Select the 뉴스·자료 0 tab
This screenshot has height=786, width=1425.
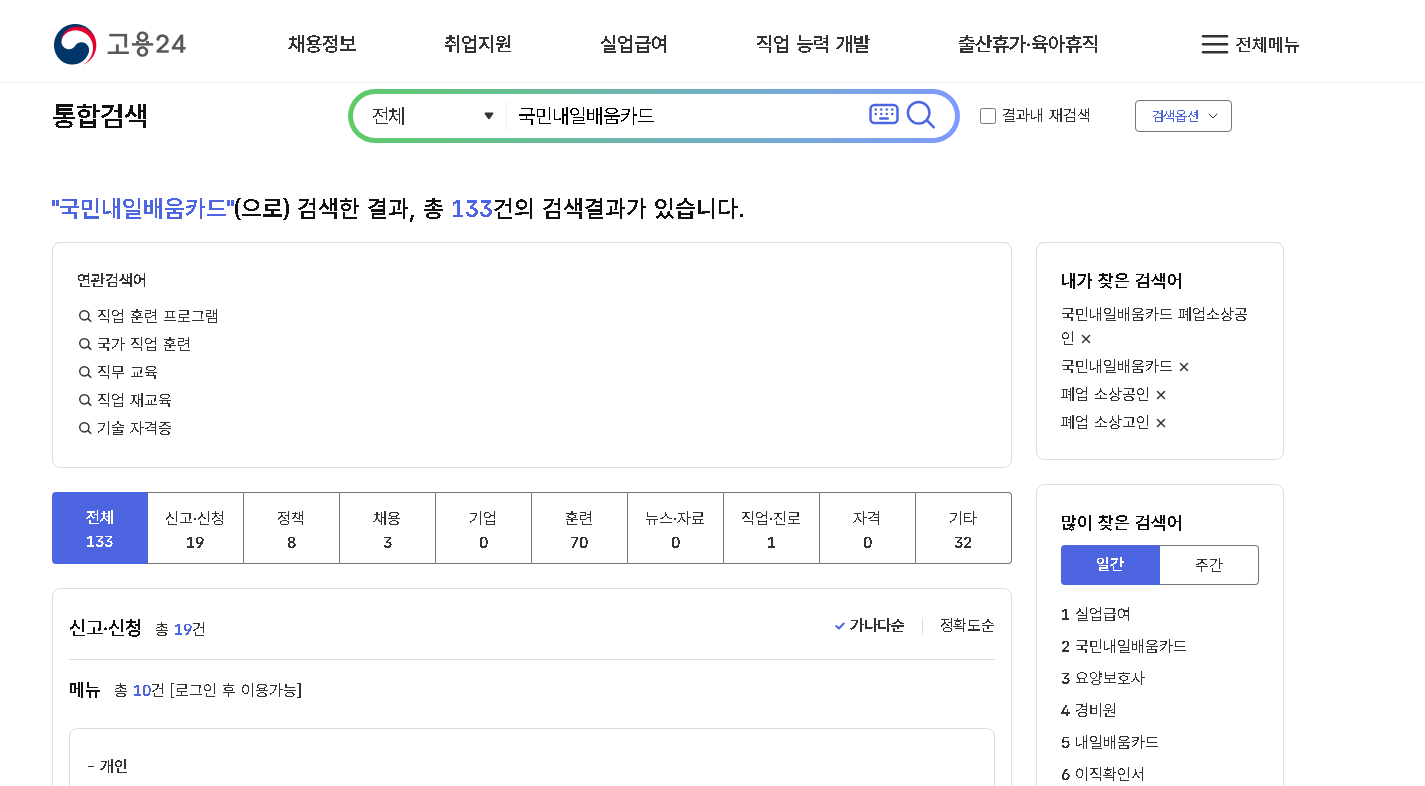pyautogui.click(x=675, y=528)
